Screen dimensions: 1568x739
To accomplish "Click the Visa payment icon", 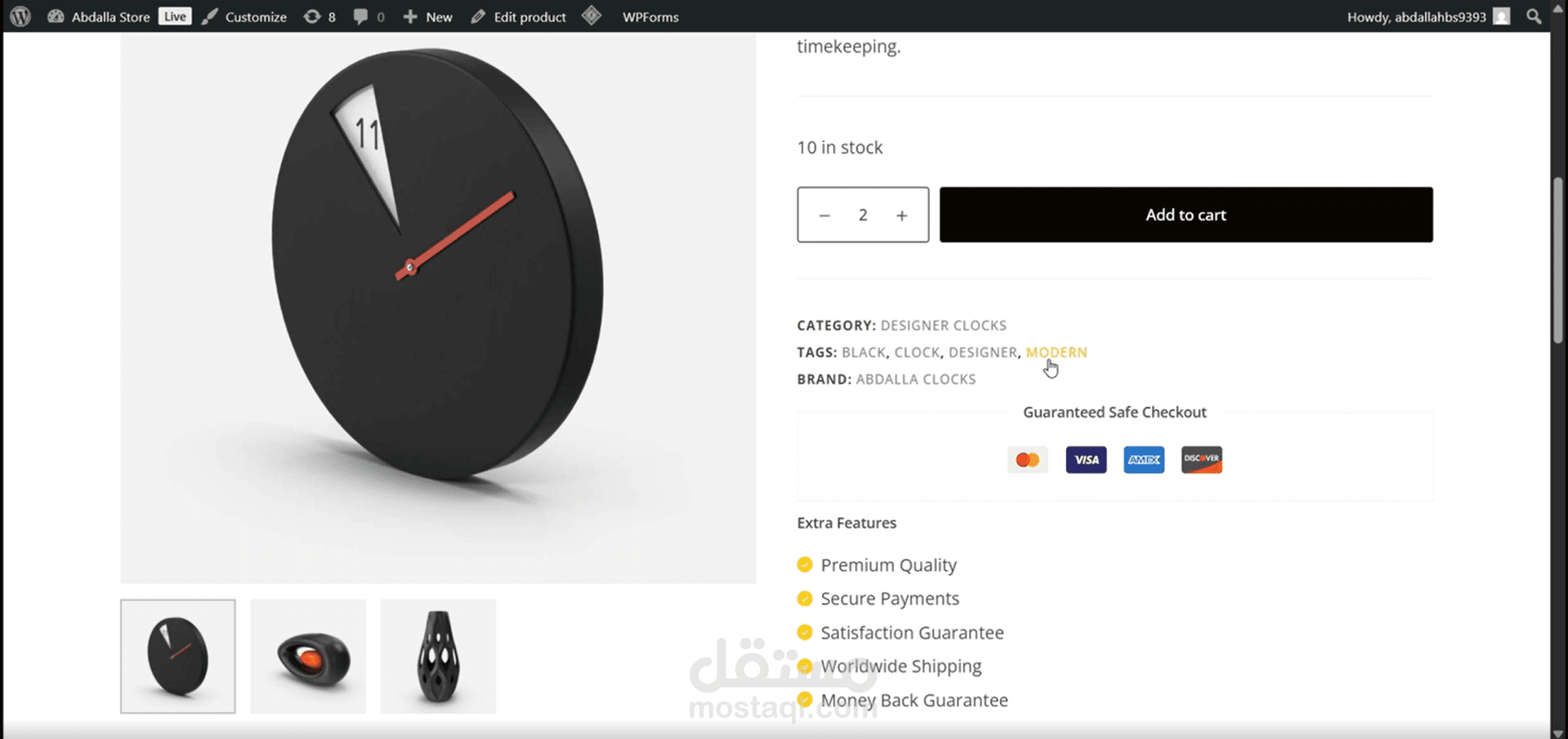I will [x=1086, y=459].
